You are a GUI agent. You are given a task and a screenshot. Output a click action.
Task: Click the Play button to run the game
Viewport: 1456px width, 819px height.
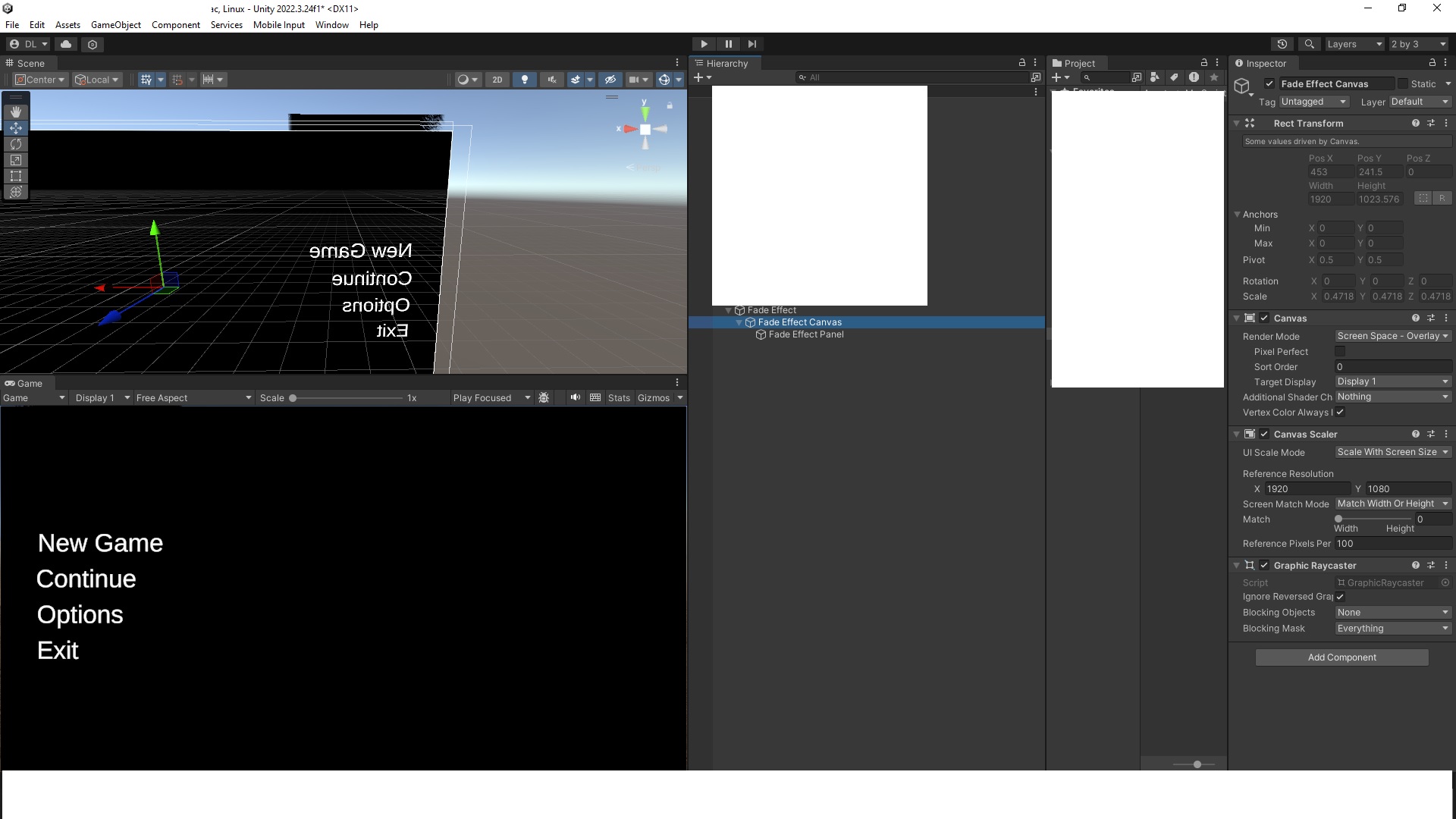coord(703,44)
